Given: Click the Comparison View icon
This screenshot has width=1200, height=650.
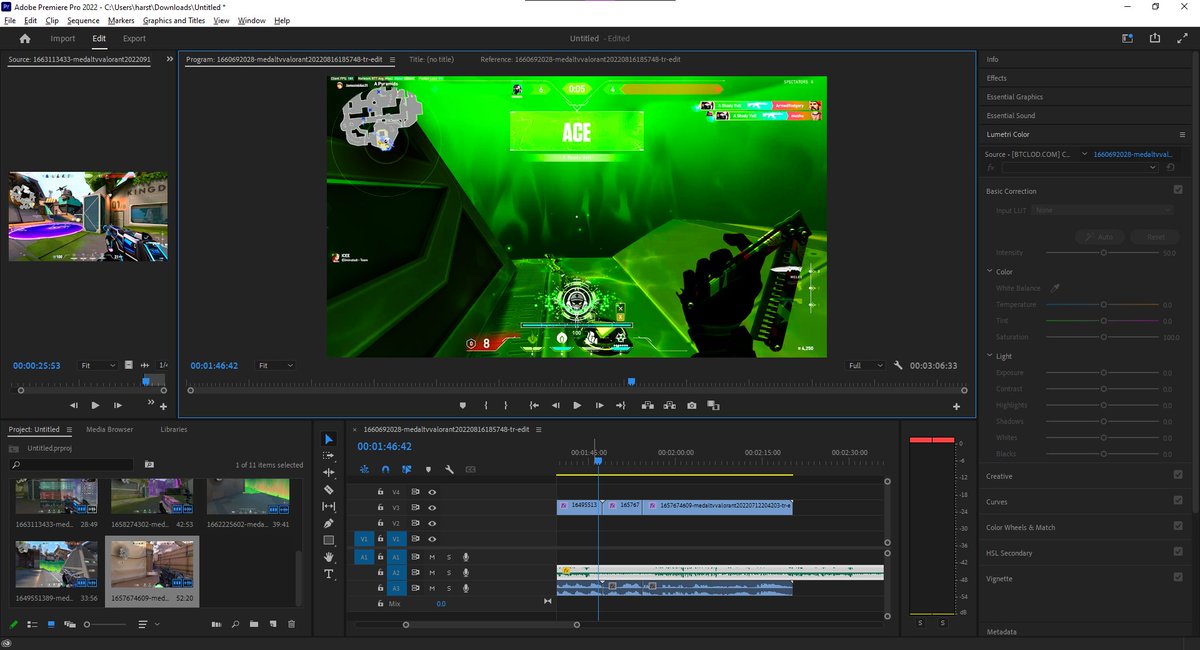Looking at the screenshot, I should tap(713, 405).
